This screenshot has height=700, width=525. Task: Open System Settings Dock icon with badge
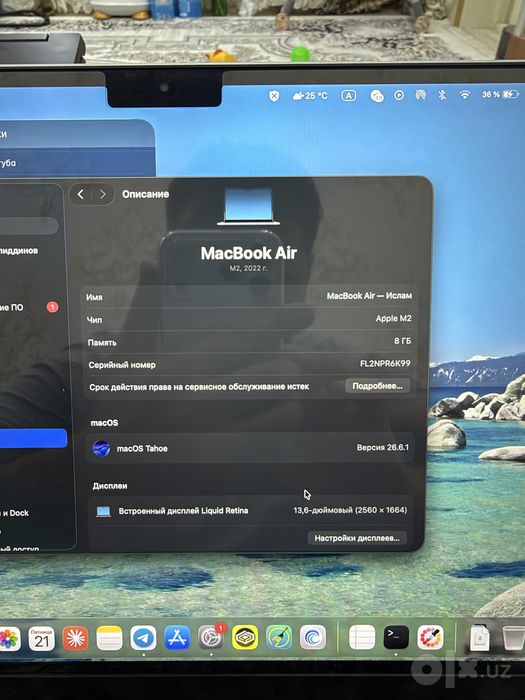(211, 637)
